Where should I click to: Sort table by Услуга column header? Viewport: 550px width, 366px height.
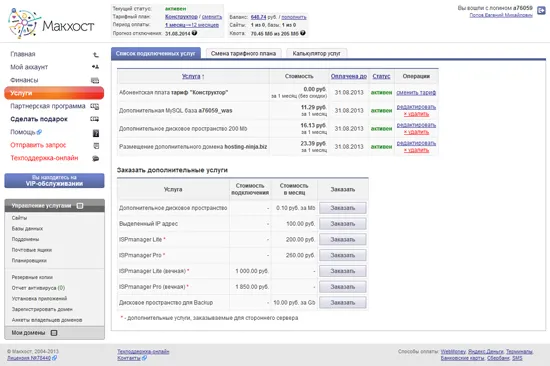pos(191,76)
